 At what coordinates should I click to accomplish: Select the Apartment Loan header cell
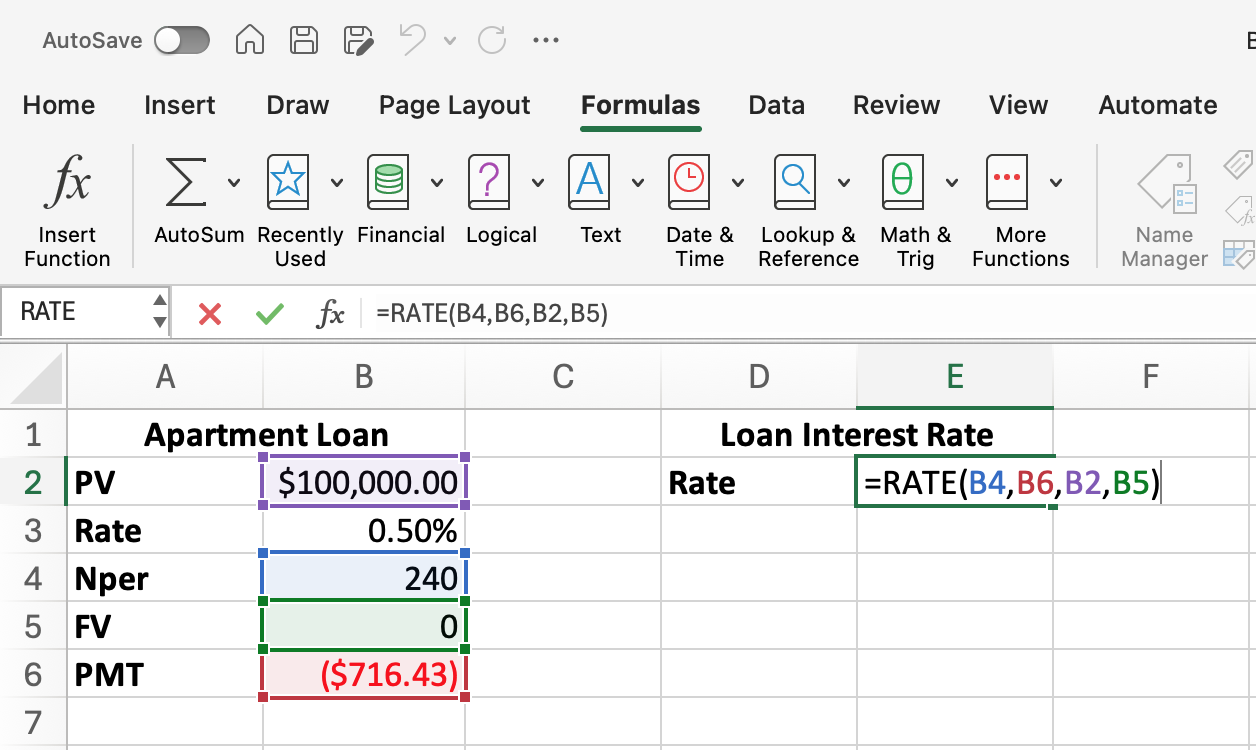point(266,435)
